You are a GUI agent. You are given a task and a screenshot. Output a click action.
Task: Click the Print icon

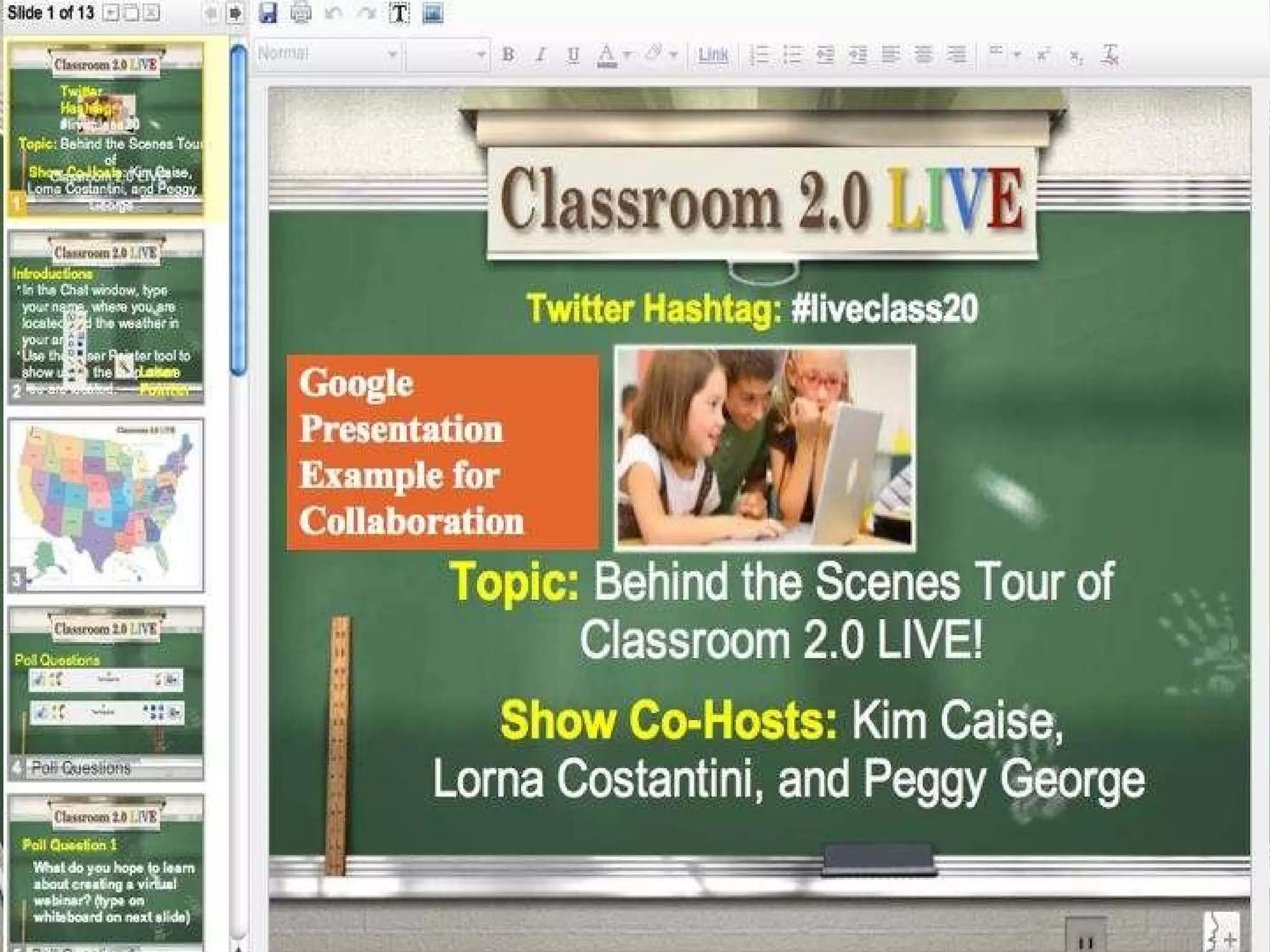coord(301,13)
